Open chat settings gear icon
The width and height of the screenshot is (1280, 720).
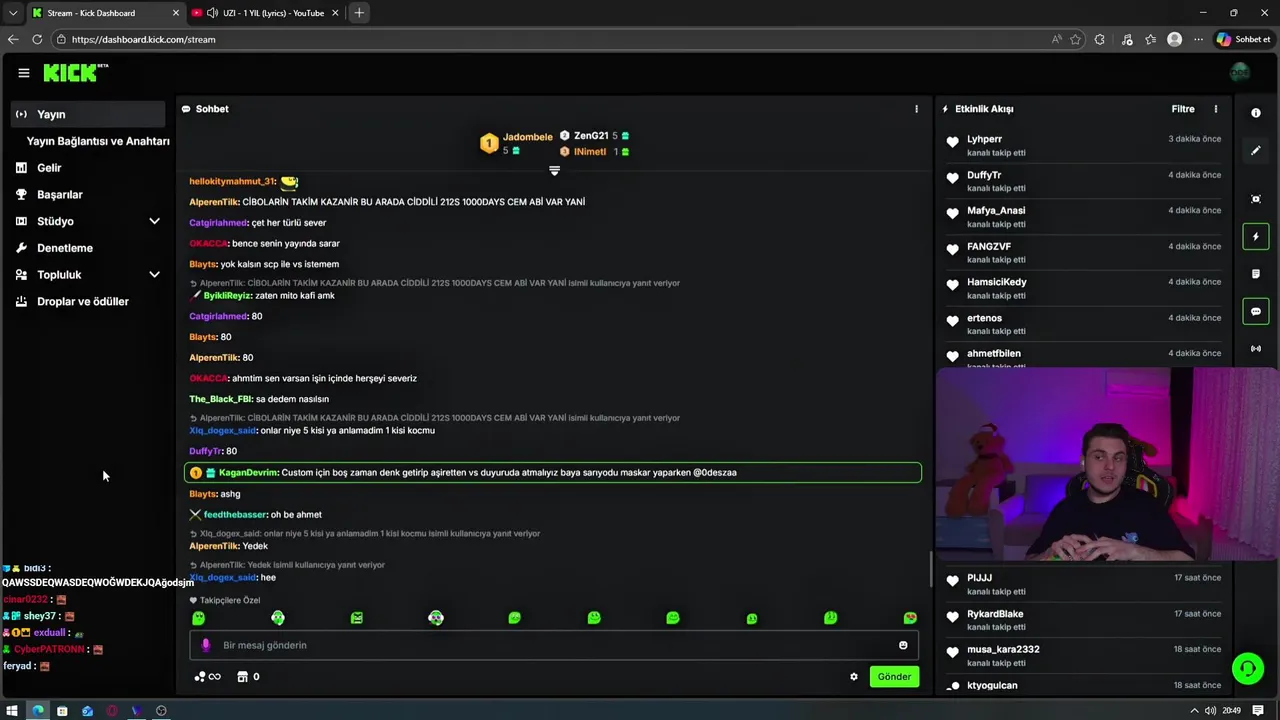click(x=854, y=677)
